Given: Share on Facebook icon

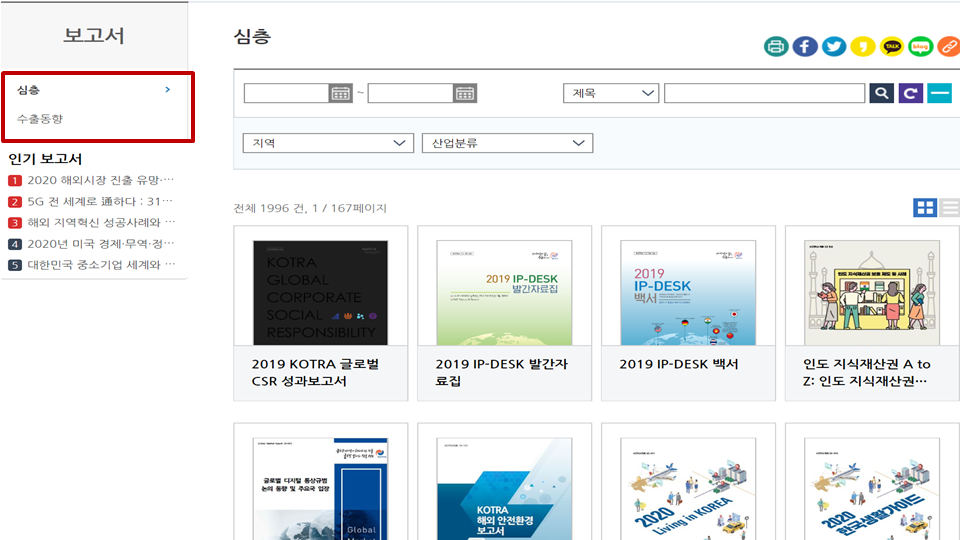Looking at the screenshot, I should click(805, 47).
